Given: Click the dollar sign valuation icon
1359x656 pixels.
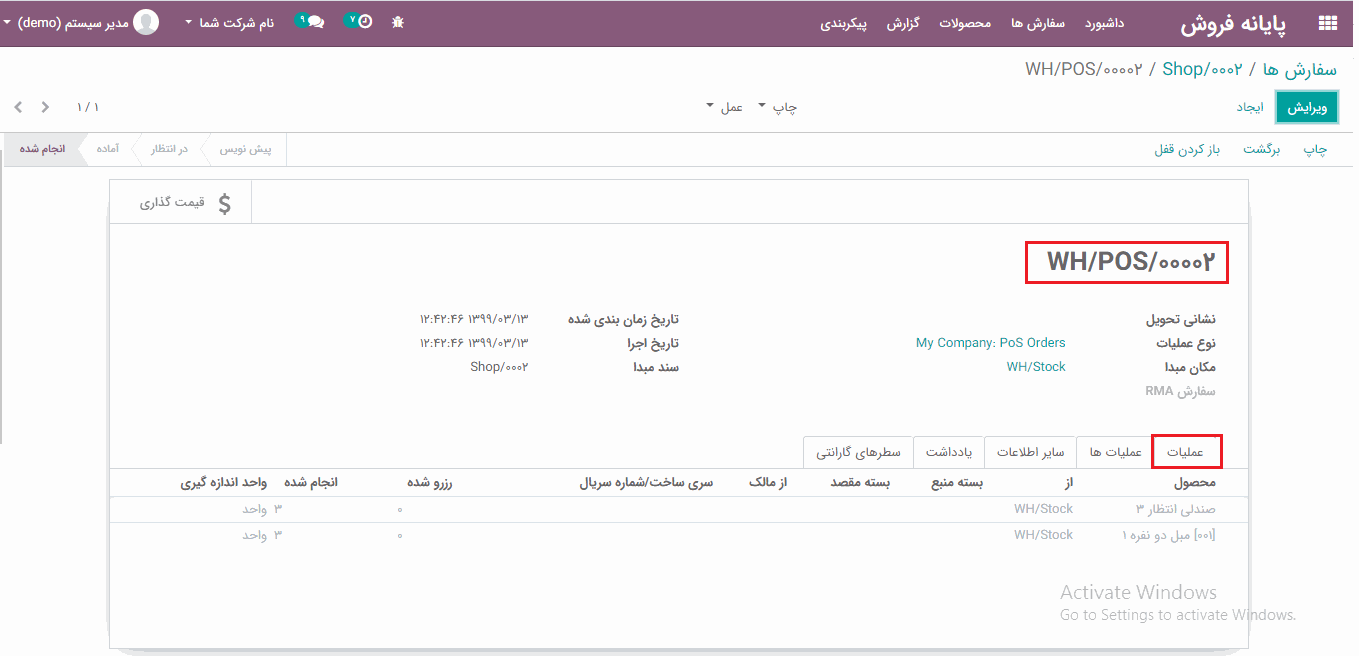Looking at the screenshot, I should (224, 203).
